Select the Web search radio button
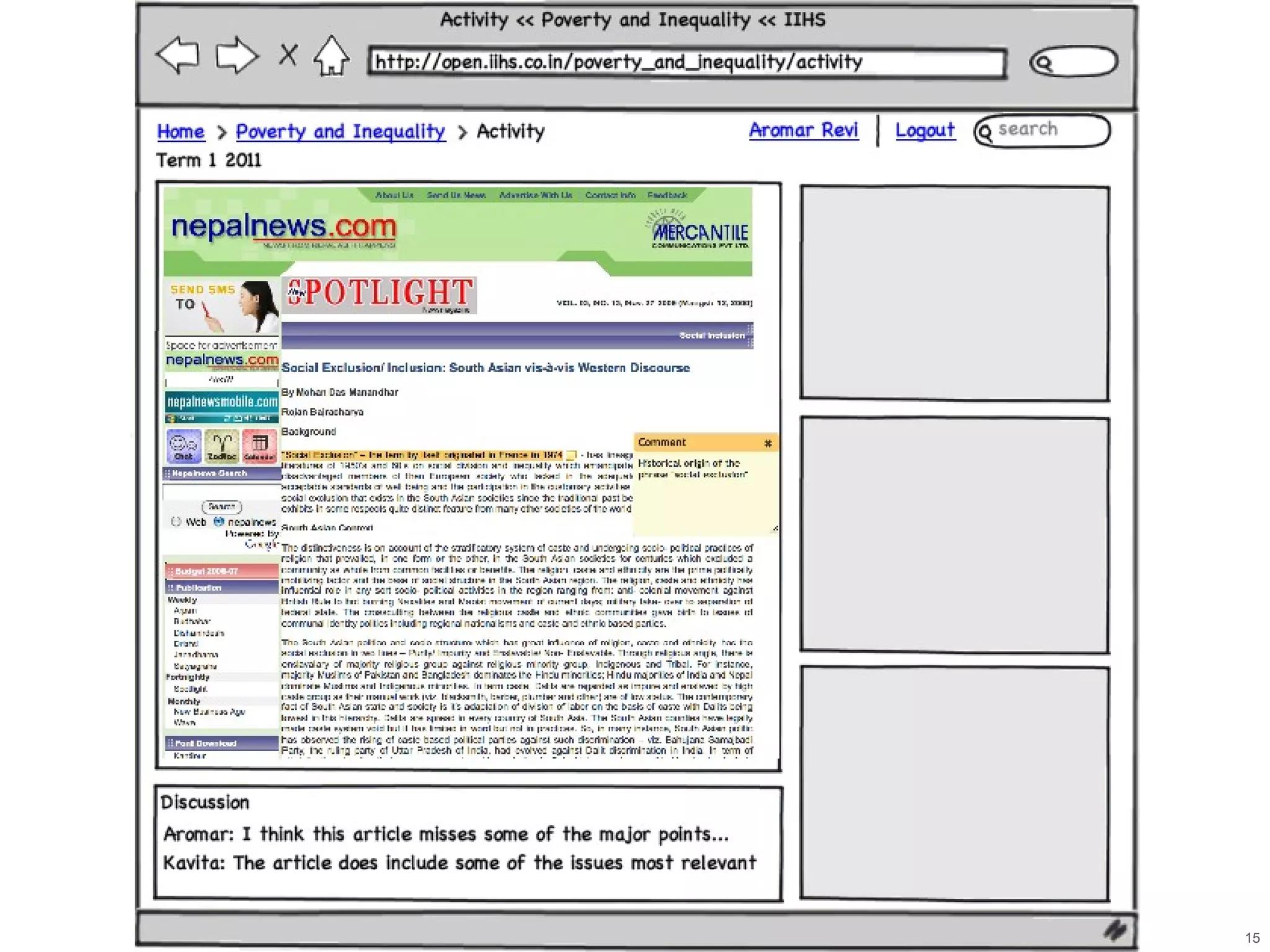Viewport: 1270px width, 952px height. coord(176,522)
